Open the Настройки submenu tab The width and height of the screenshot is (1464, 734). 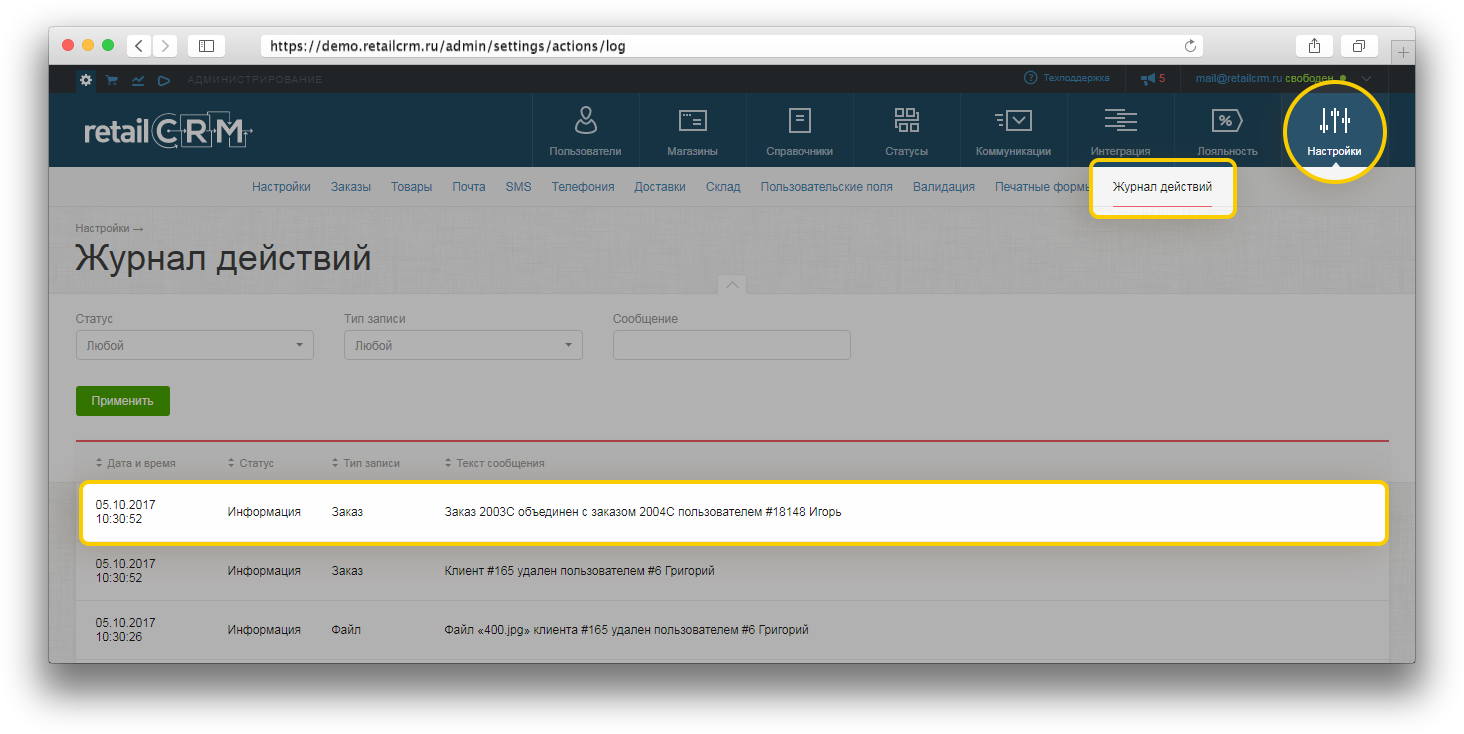[x=281, y=186]
